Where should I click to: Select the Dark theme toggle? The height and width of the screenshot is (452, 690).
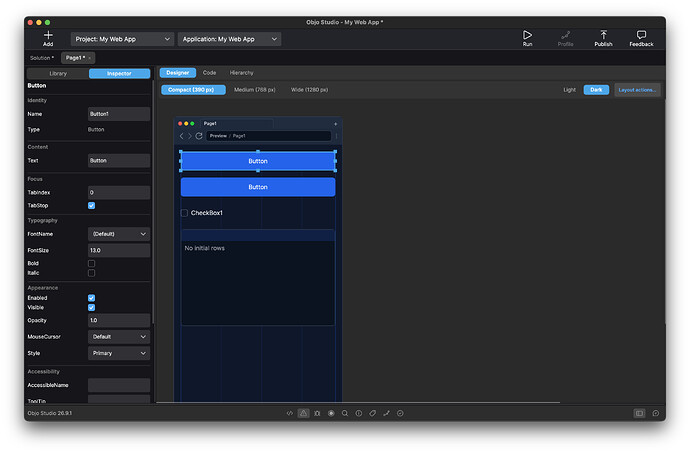tap(596, 90)
